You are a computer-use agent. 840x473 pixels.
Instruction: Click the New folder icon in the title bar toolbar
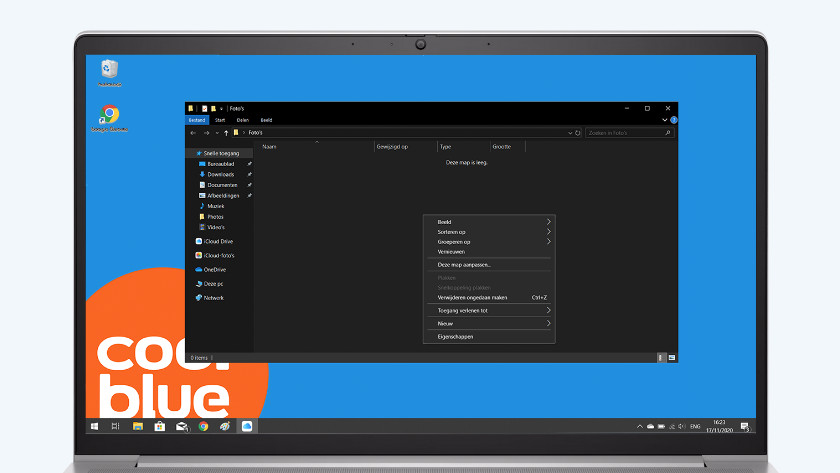coord(213,109)
